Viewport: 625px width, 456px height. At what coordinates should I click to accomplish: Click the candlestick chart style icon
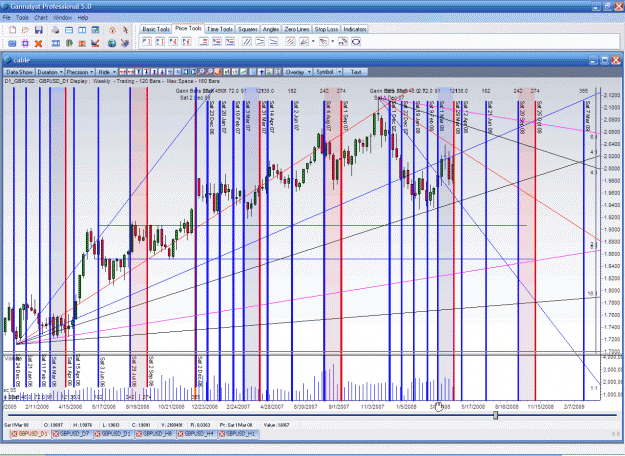(226, 72)
